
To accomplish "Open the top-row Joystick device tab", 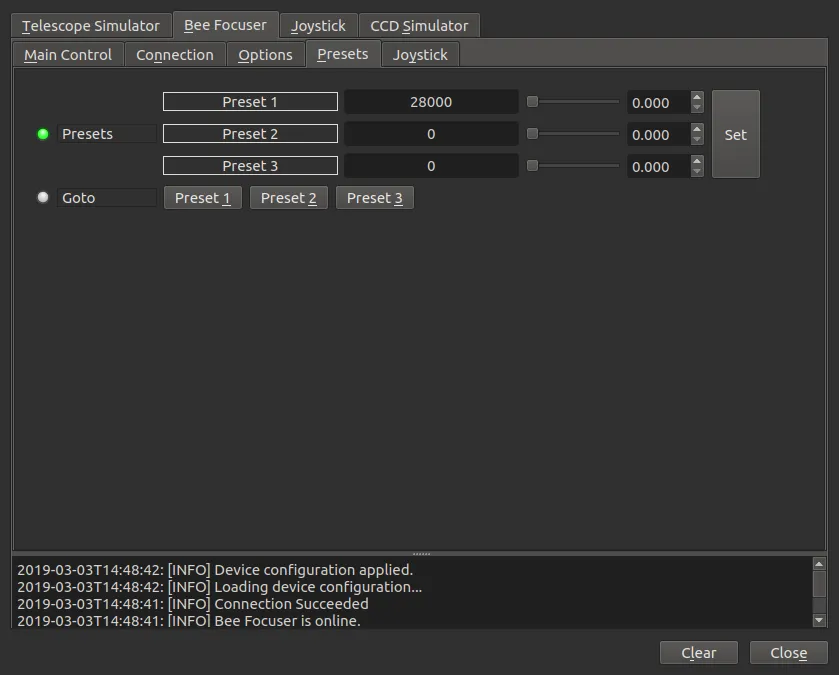I will coord(318,26).
